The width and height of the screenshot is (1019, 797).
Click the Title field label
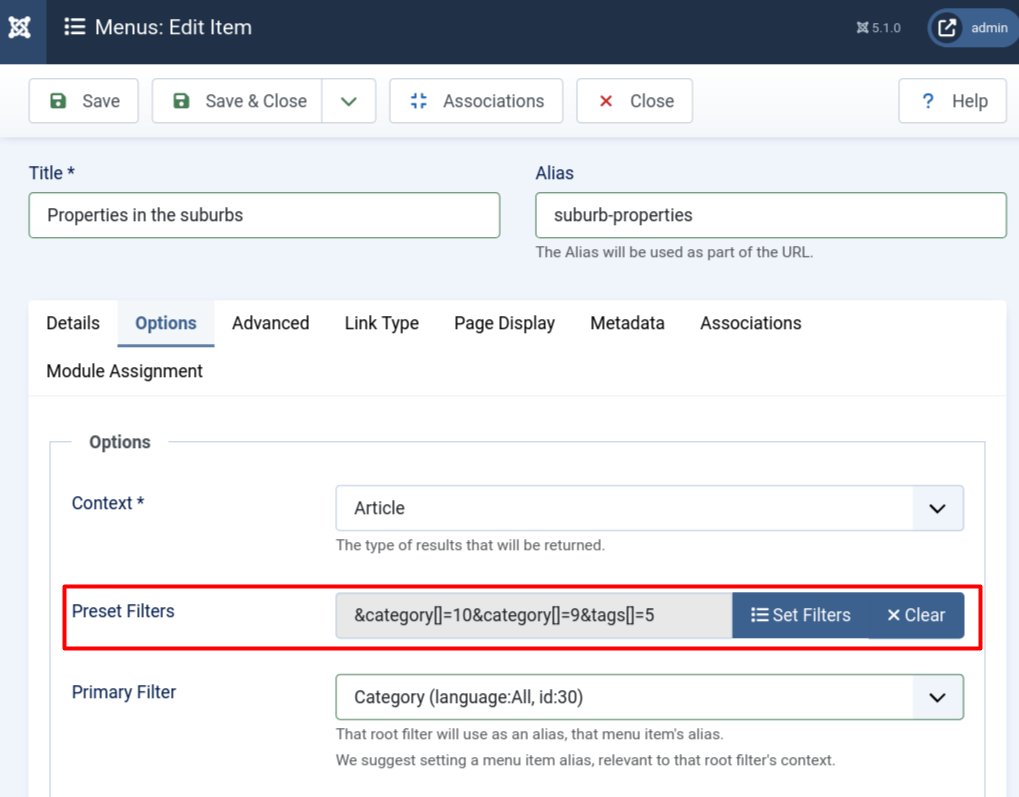pos(51,173)
